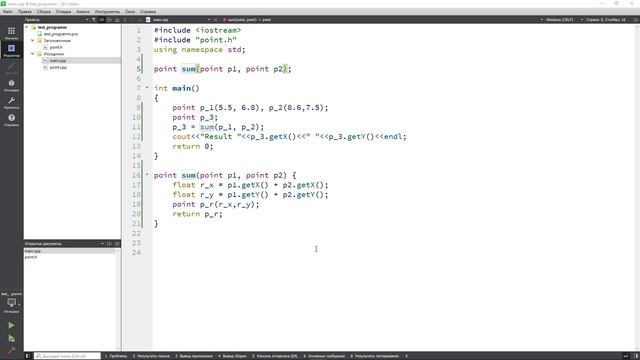
Task: Click the Open Documents panel vertical scrollbar
Action: (x=118, y=299)
